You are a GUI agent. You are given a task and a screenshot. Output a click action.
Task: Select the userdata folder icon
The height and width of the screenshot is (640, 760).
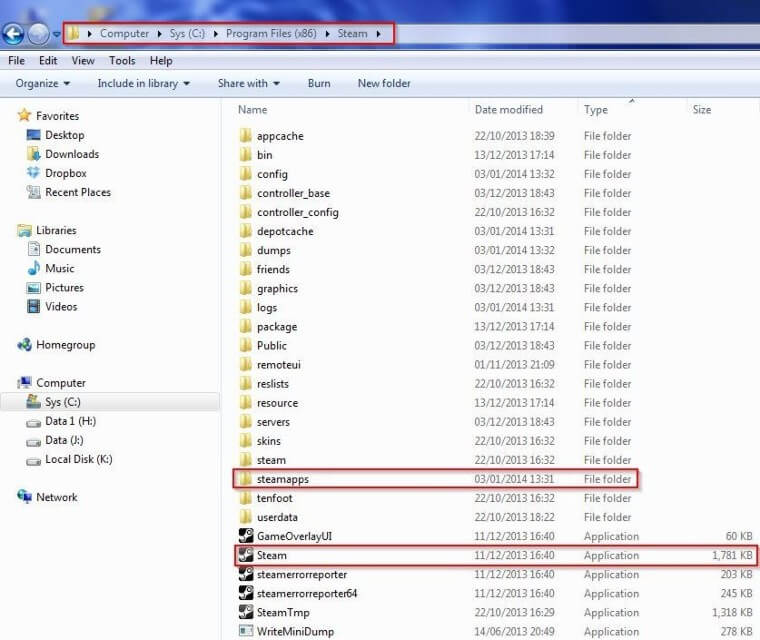[246, 517]
